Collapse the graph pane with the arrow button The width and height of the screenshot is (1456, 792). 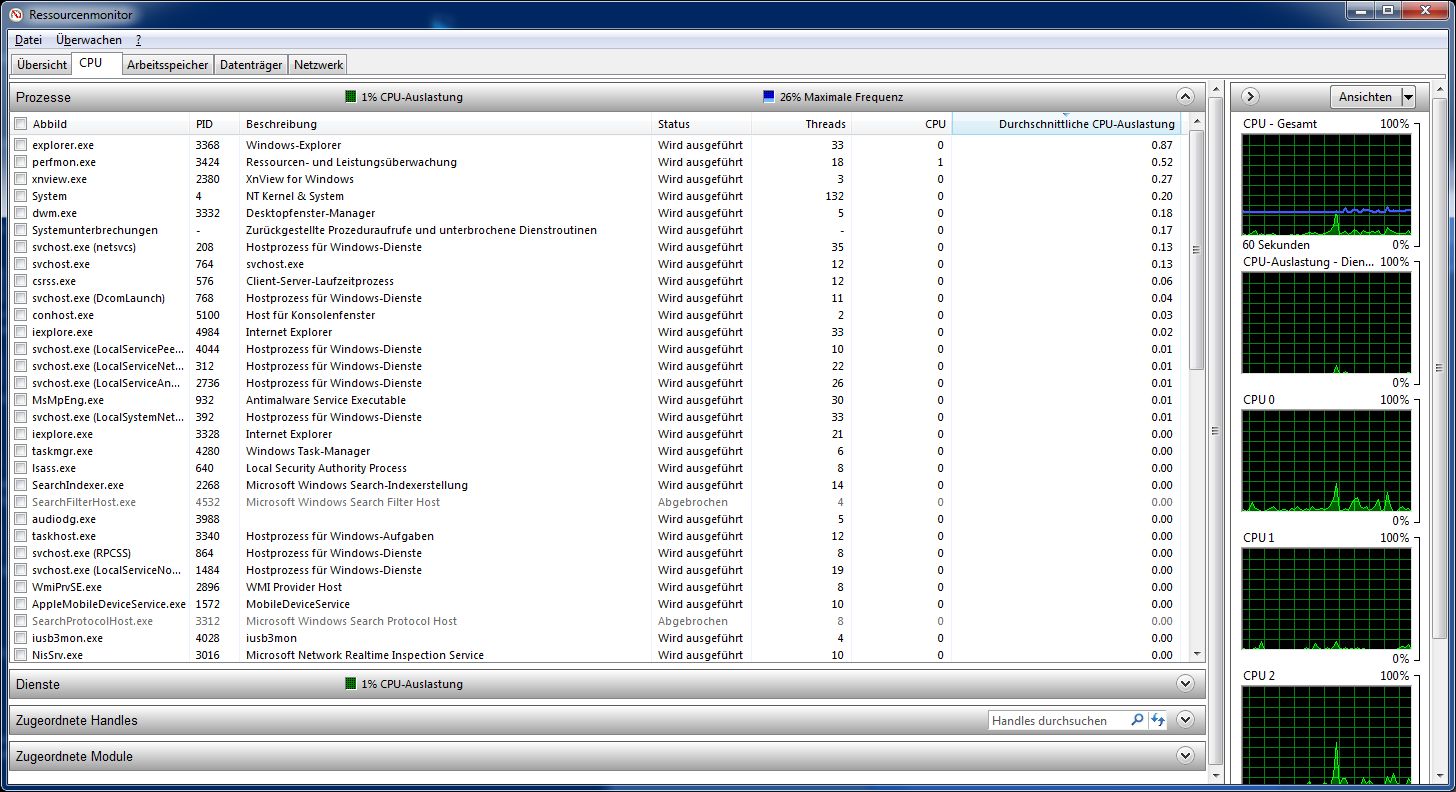1250,97
